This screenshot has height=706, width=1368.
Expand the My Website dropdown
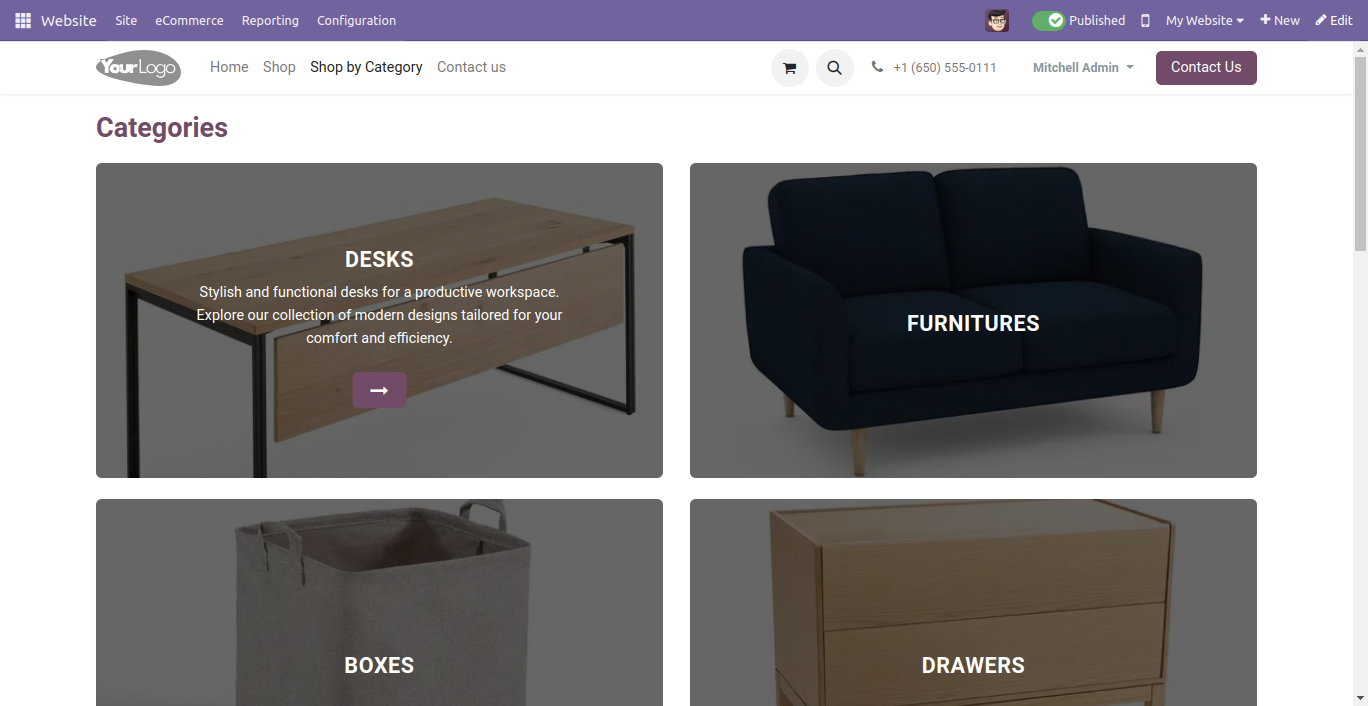(1204, 20)
